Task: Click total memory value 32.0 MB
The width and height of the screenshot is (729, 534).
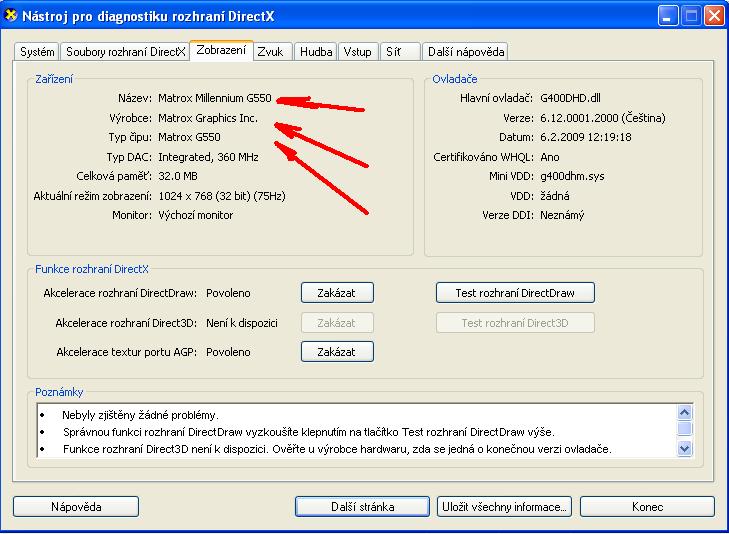Action: point(178,176)
